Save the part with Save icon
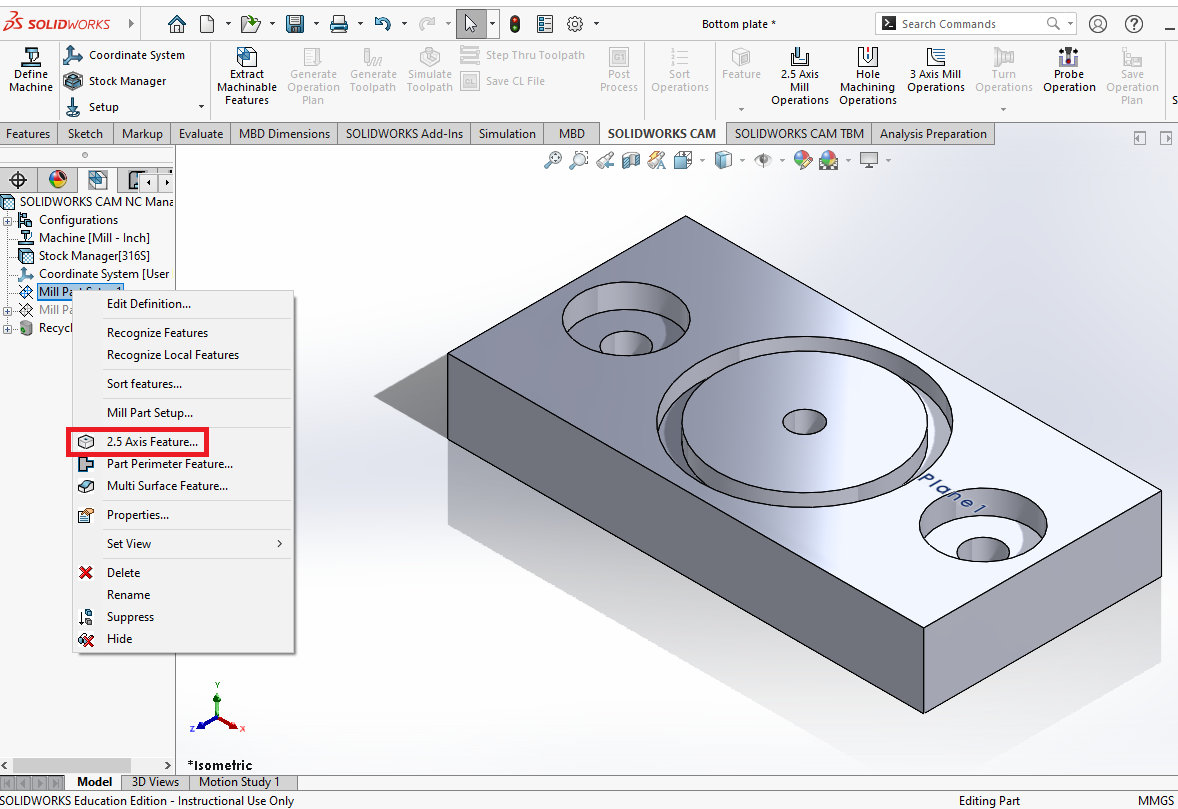 pos(295,24)
